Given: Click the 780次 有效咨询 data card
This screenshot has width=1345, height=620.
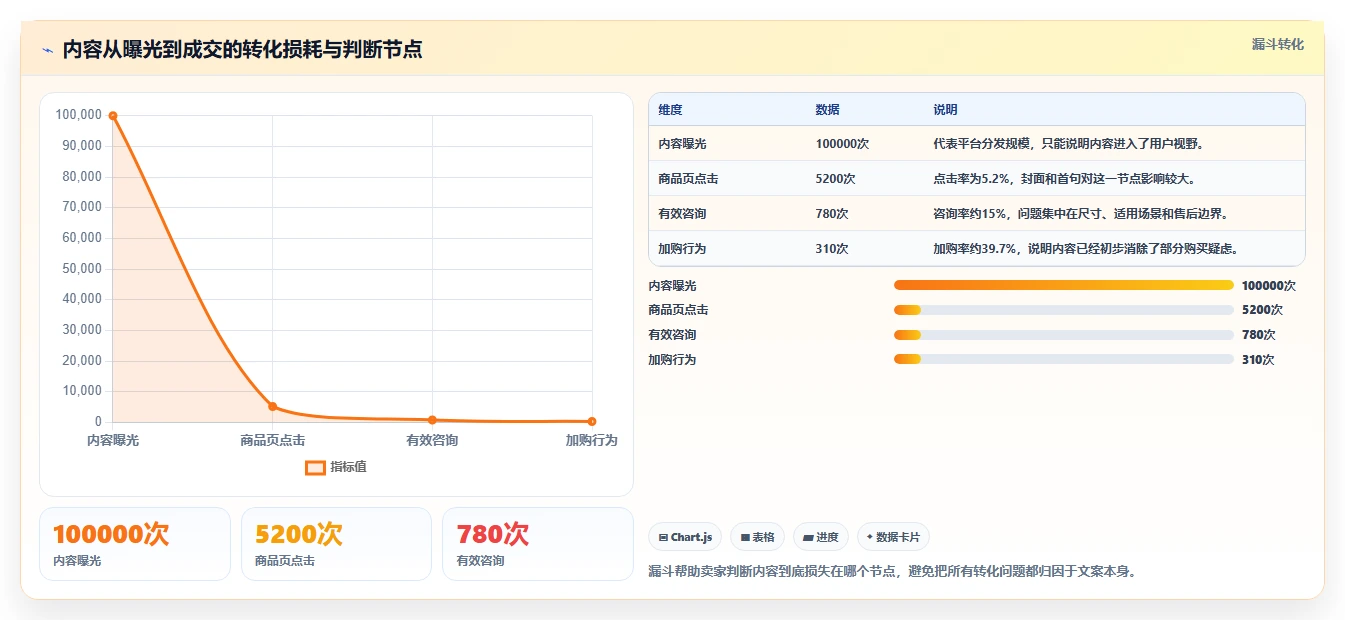Looking at the screenshot, I should point(538,544).
